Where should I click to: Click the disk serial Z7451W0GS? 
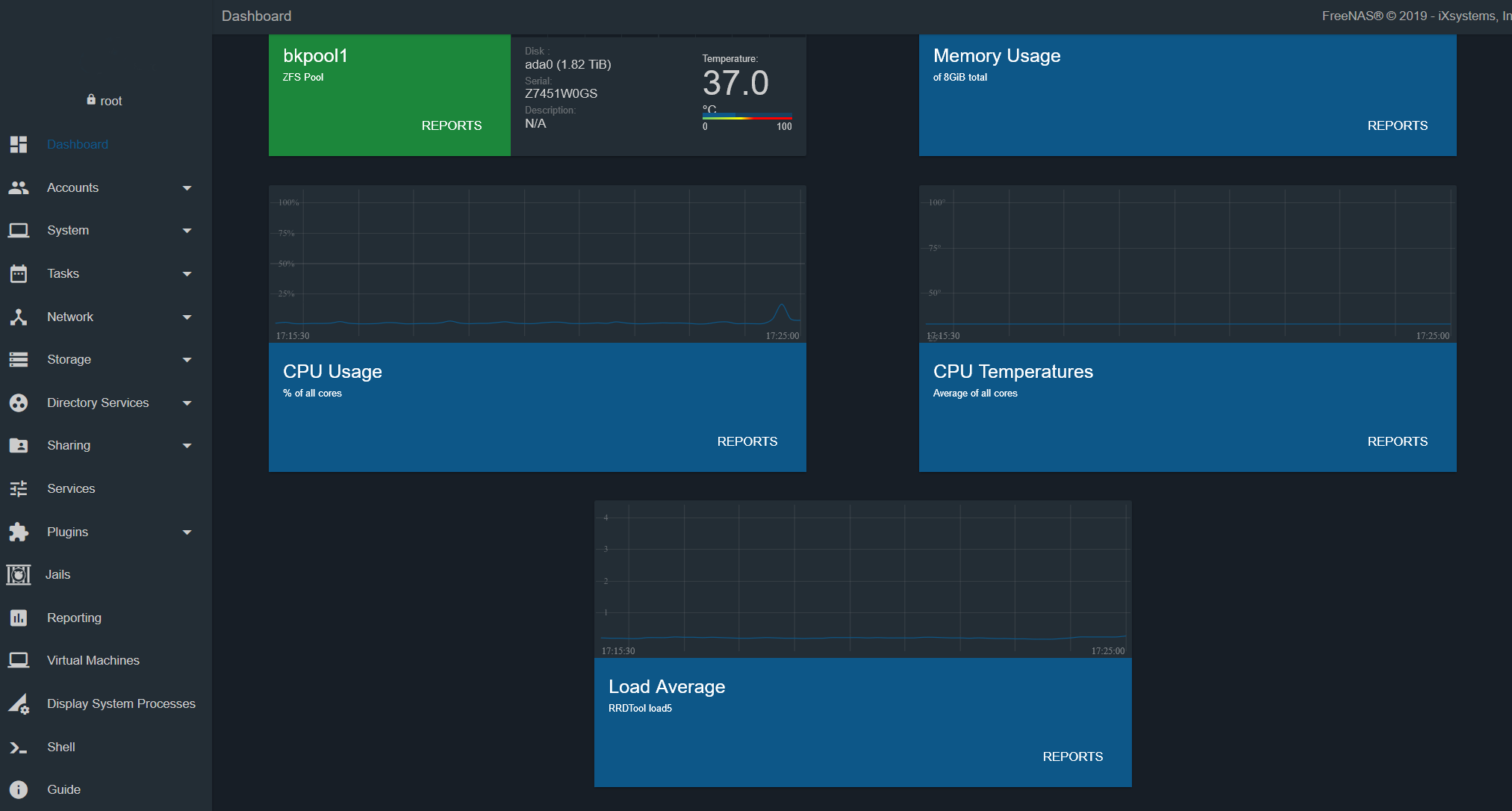[561, 93]
